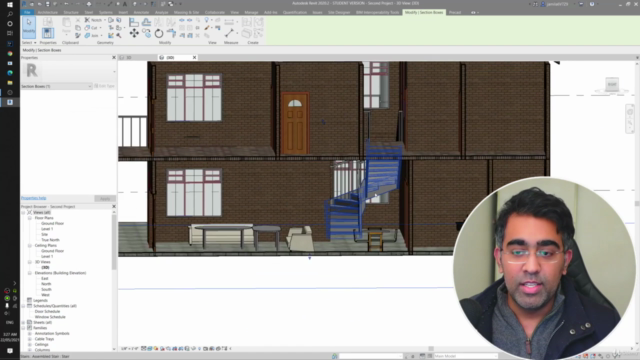The image size is (640, 360).
Task: Switch to the Annotate ribbon tab
Action: [x=141, y=12]
